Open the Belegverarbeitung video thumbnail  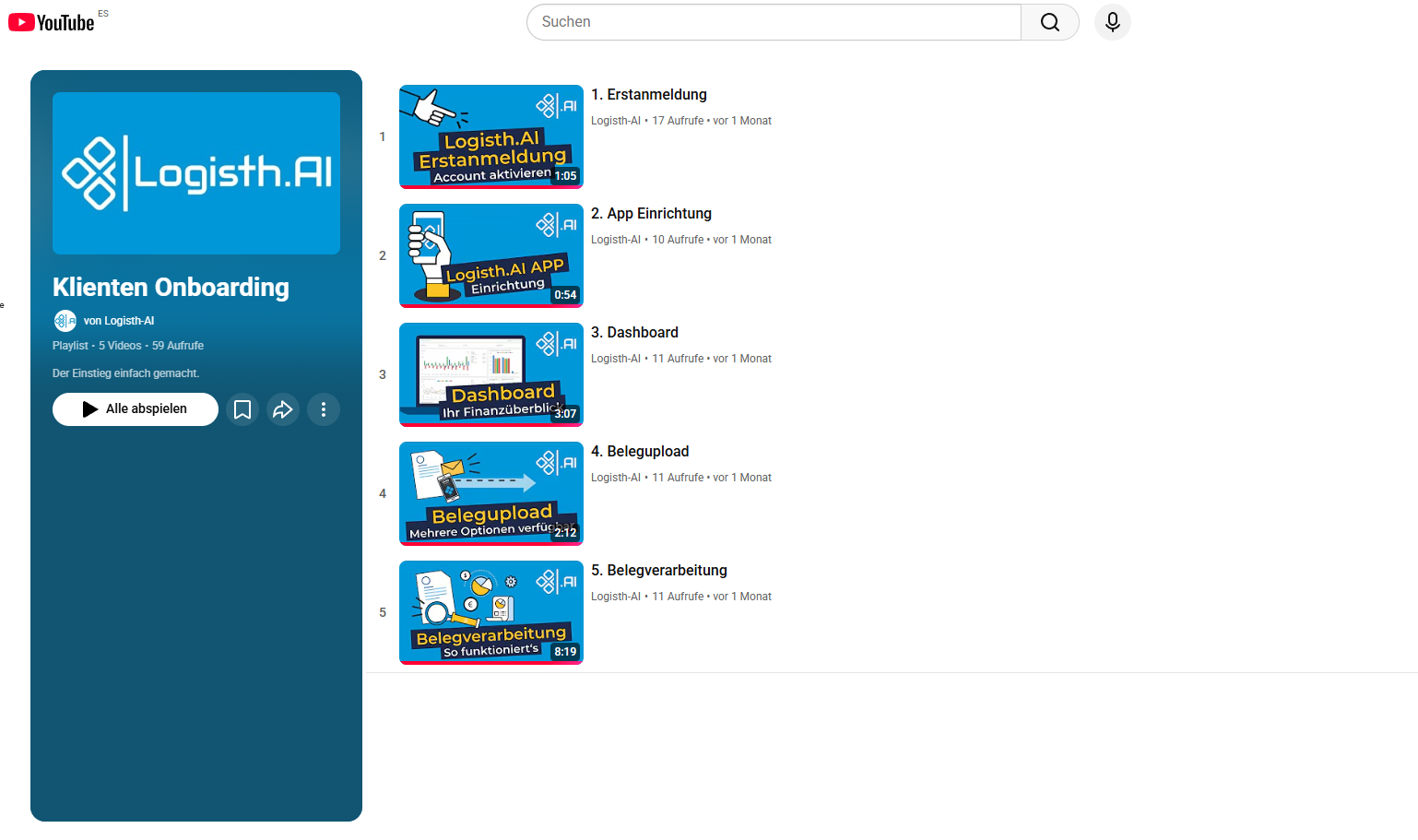(x=490, y=612)
